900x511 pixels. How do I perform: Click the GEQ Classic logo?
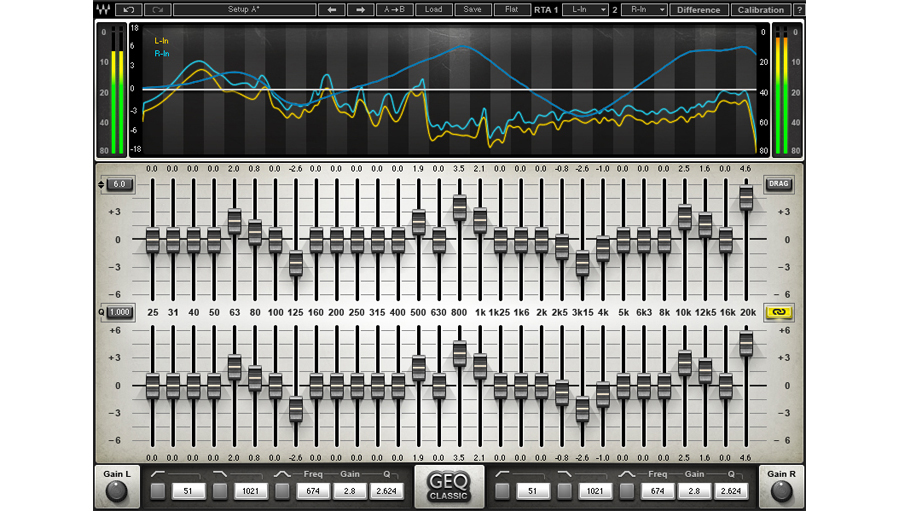click(x=449, y=487)
